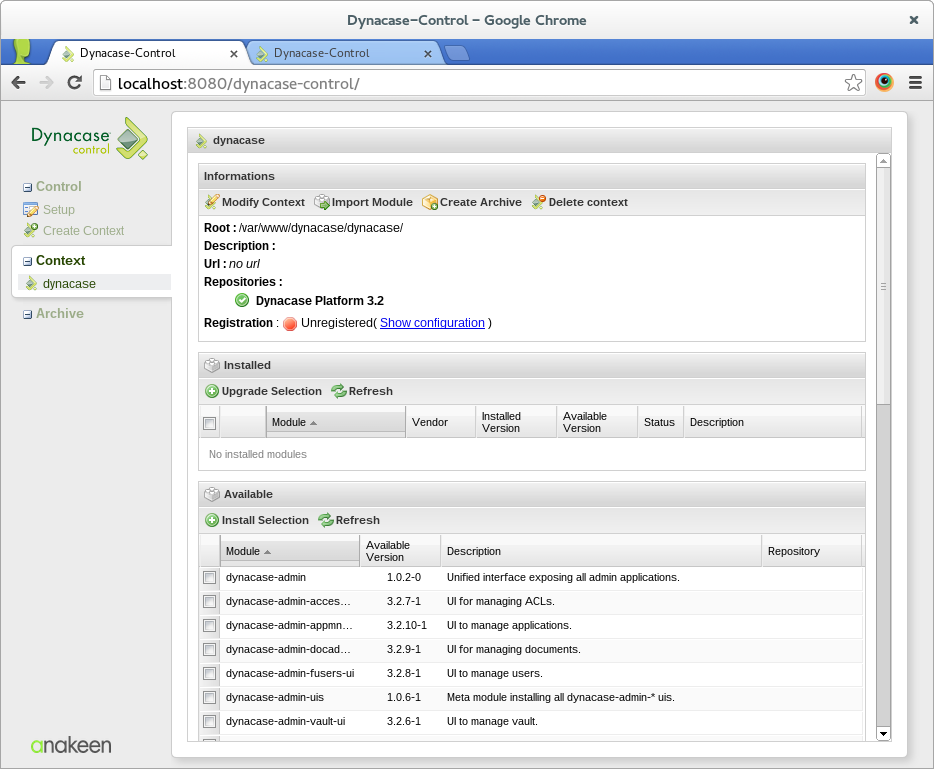
Task: Click the Available panel box icon
Action: tap(211, 494)
